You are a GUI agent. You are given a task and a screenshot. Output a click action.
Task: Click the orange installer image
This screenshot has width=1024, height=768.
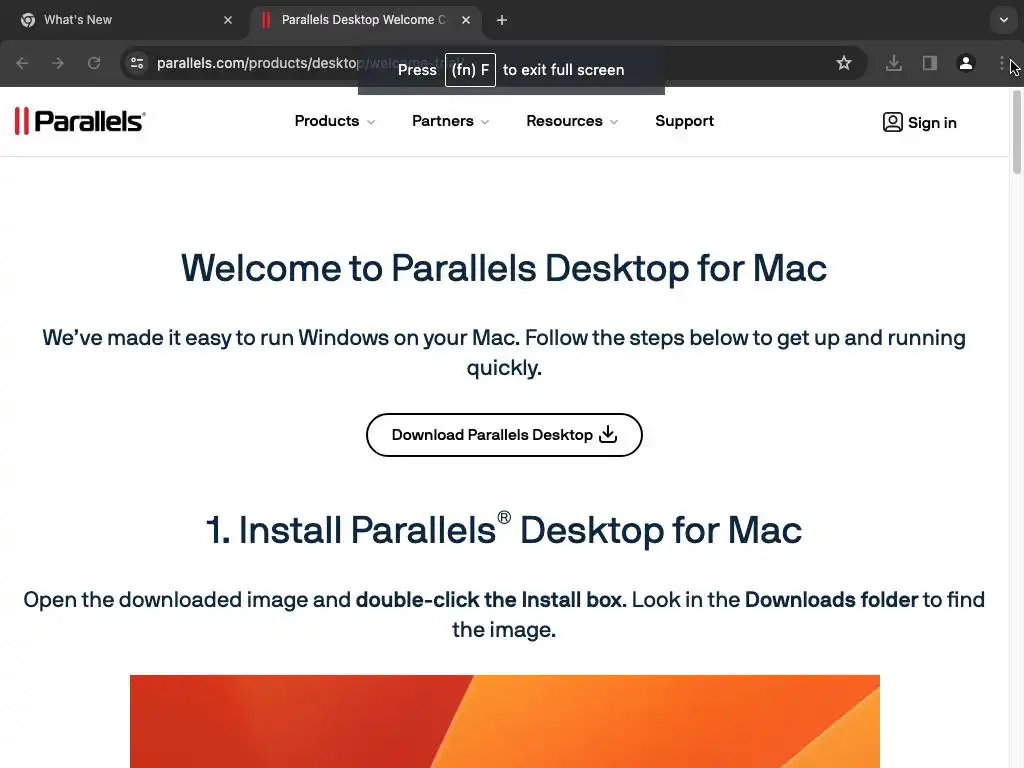(505, 722)
